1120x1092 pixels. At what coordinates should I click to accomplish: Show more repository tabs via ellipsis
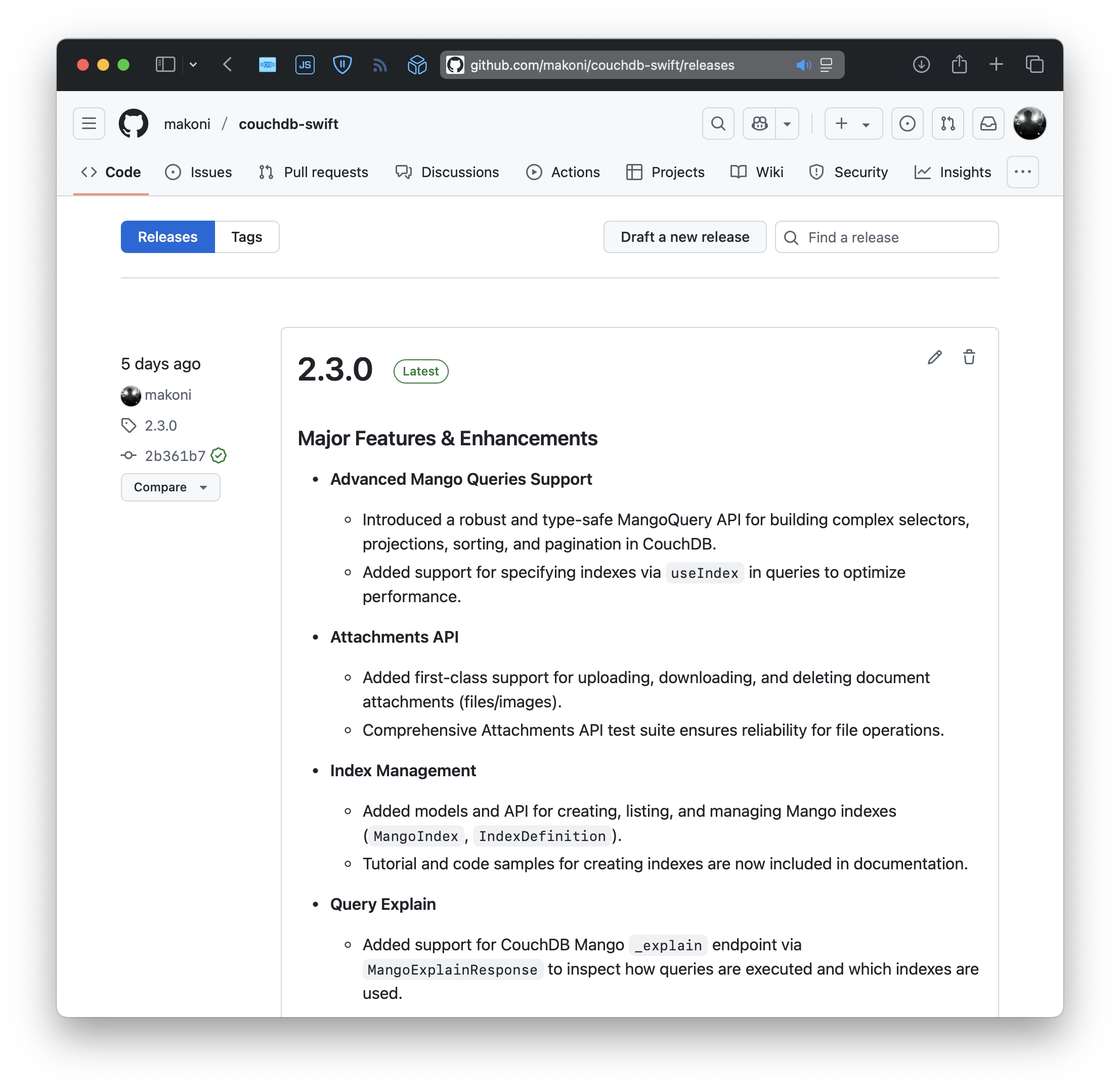1022,172
